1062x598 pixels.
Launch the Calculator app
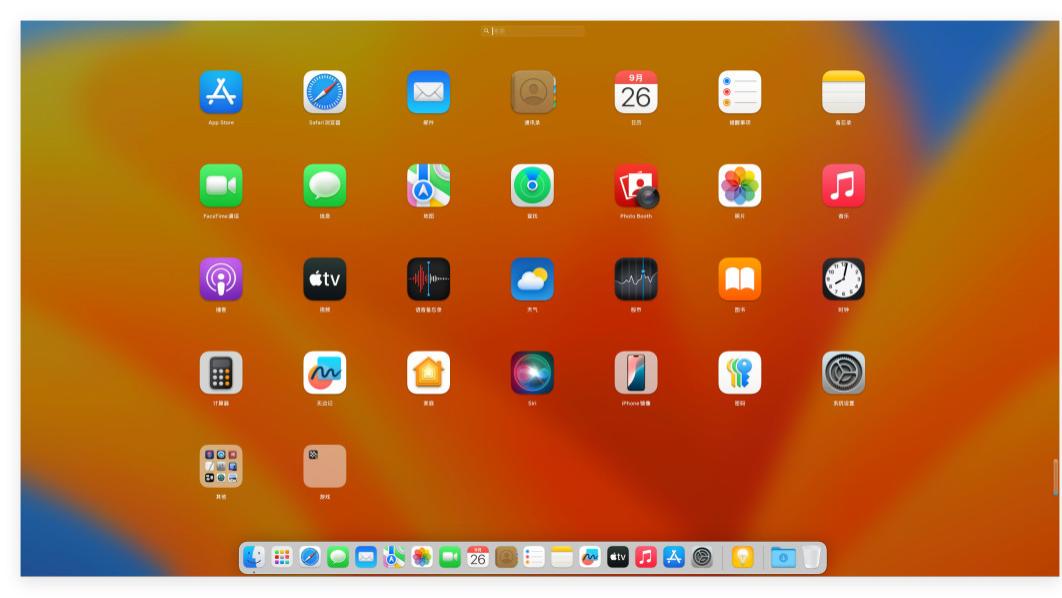pos(221,372)
